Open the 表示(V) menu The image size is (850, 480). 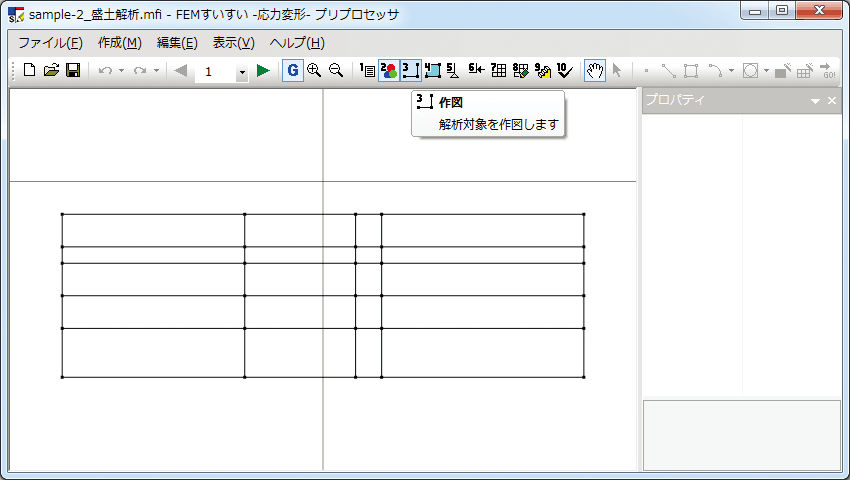[234, 43]
